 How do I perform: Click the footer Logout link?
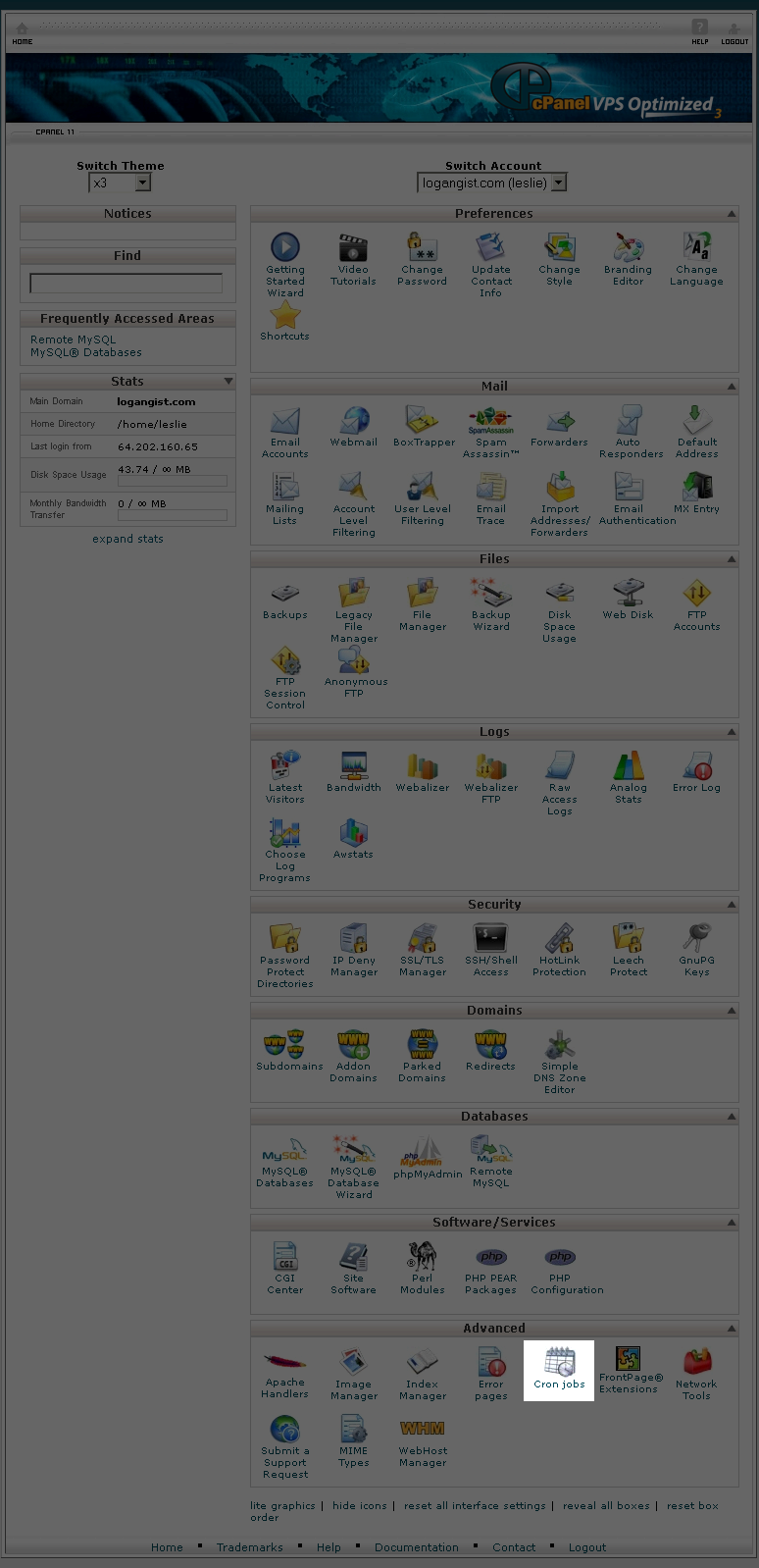587,1547
